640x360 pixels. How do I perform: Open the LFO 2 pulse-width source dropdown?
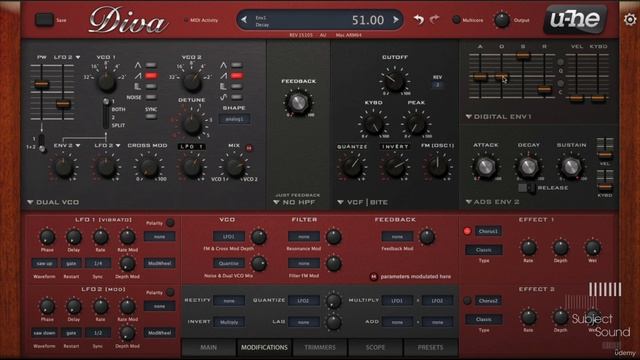(67, 57)
